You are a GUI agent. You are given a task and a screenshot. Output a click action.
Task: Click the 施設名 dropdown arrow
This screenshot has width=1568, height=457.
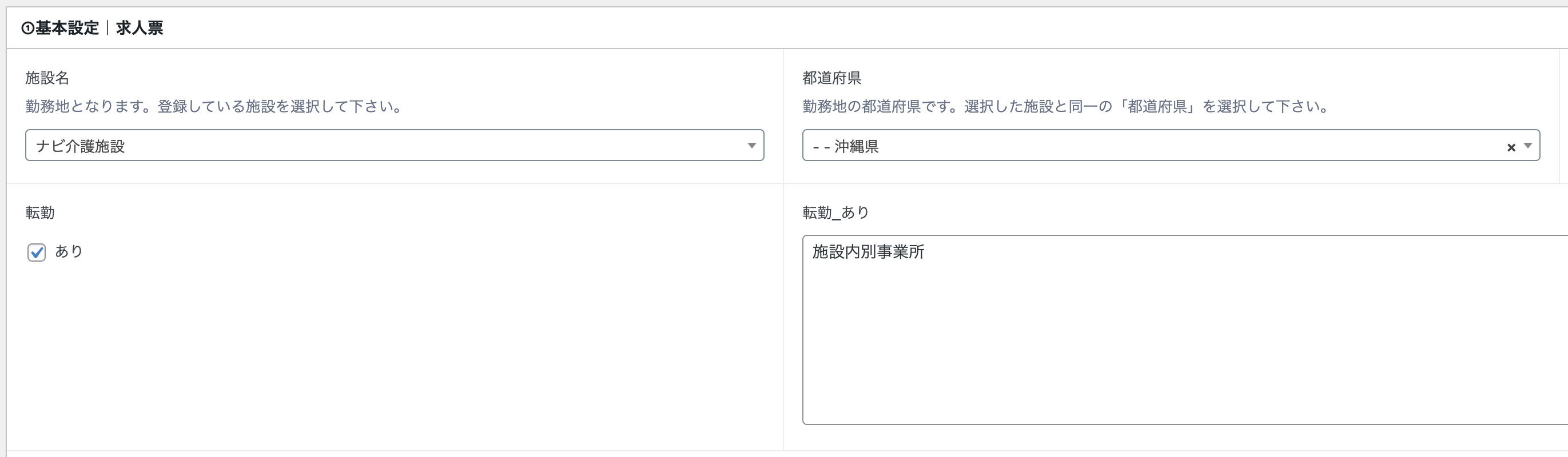[751, 146]
